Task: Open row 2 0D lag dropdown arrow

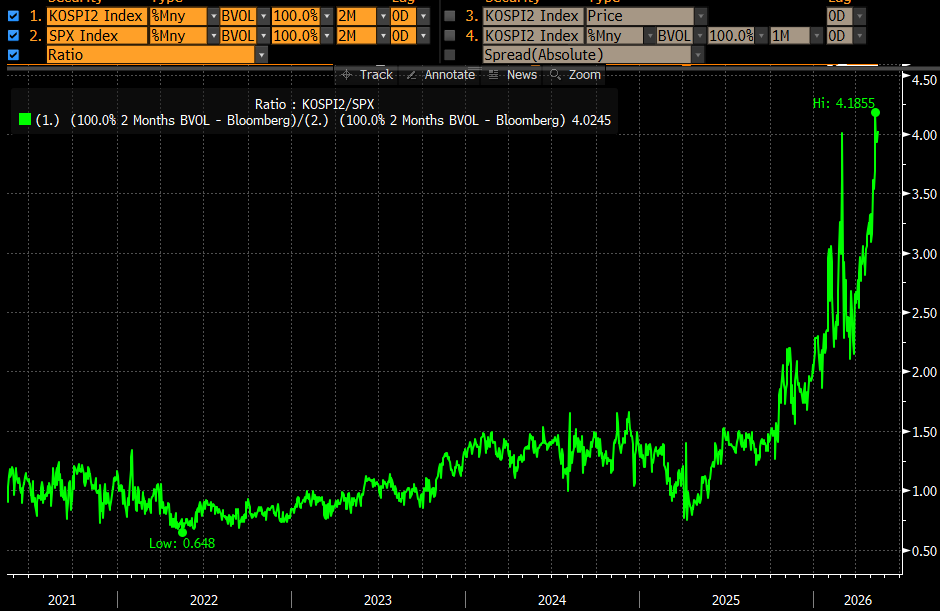Action: point(424,36)
